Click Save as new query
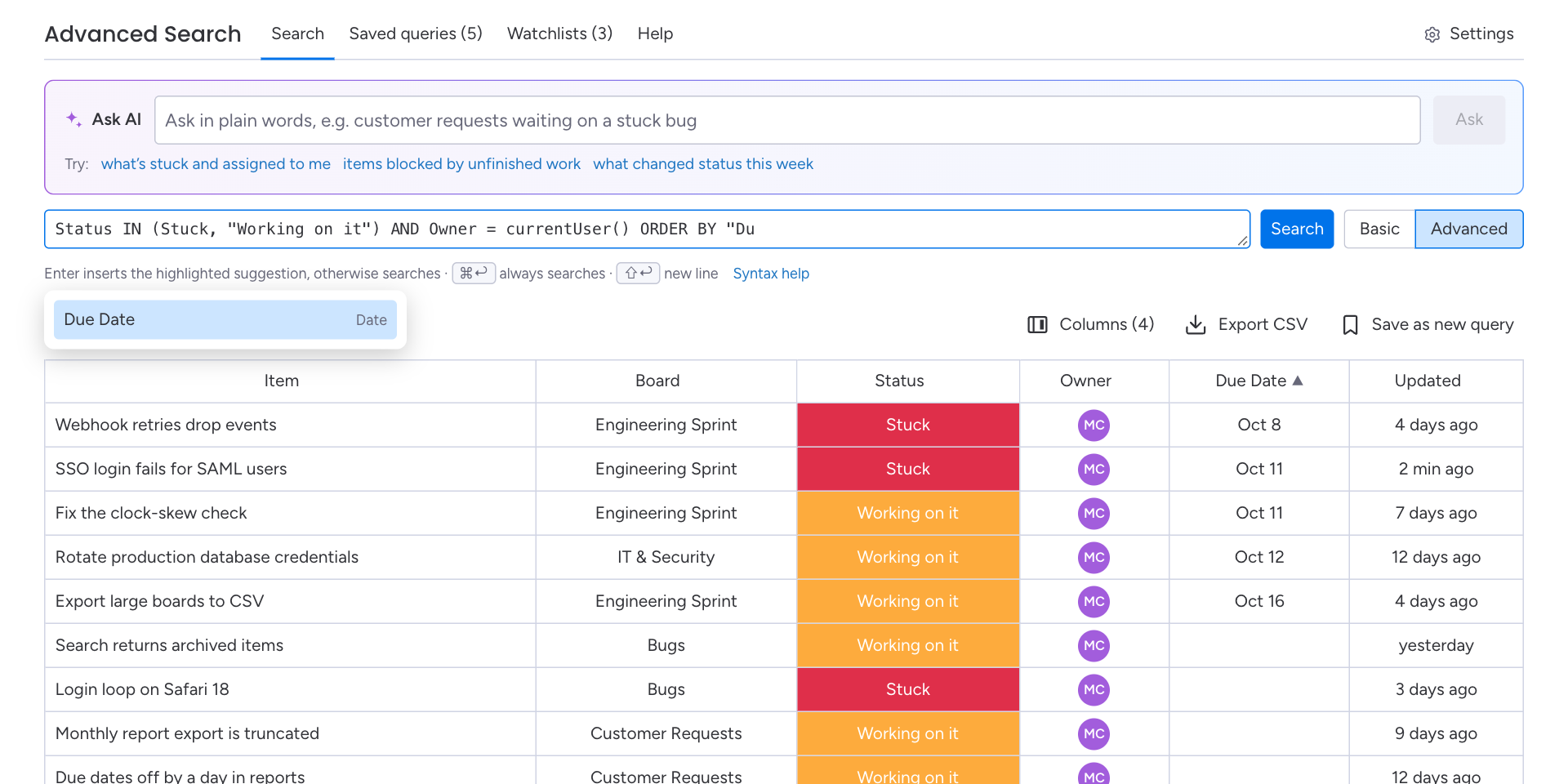This screenshot has height=784, width=1568. (1428, 325)
